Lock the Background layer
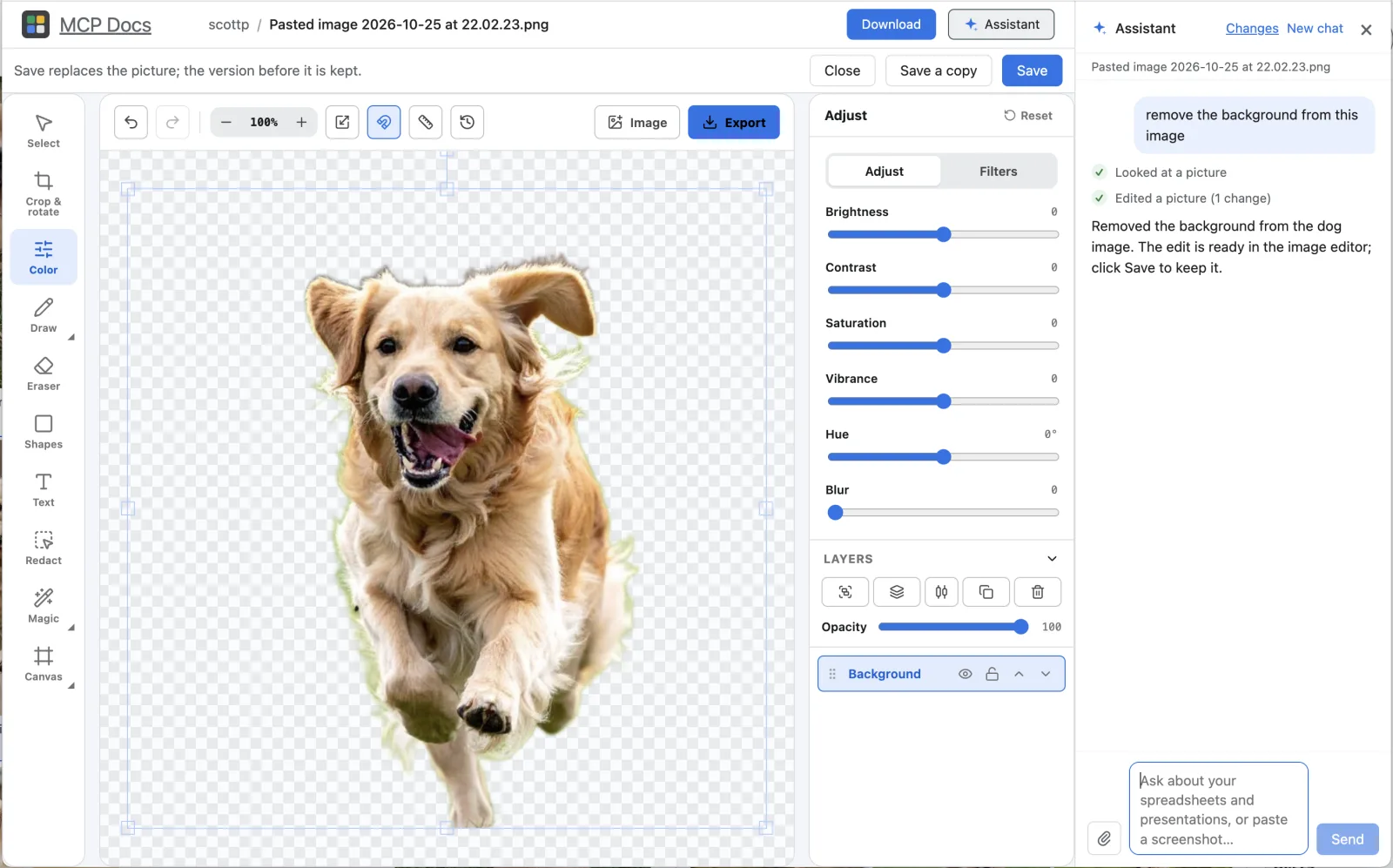This screenshot has width=1393, height=868. tap(992, 674)
